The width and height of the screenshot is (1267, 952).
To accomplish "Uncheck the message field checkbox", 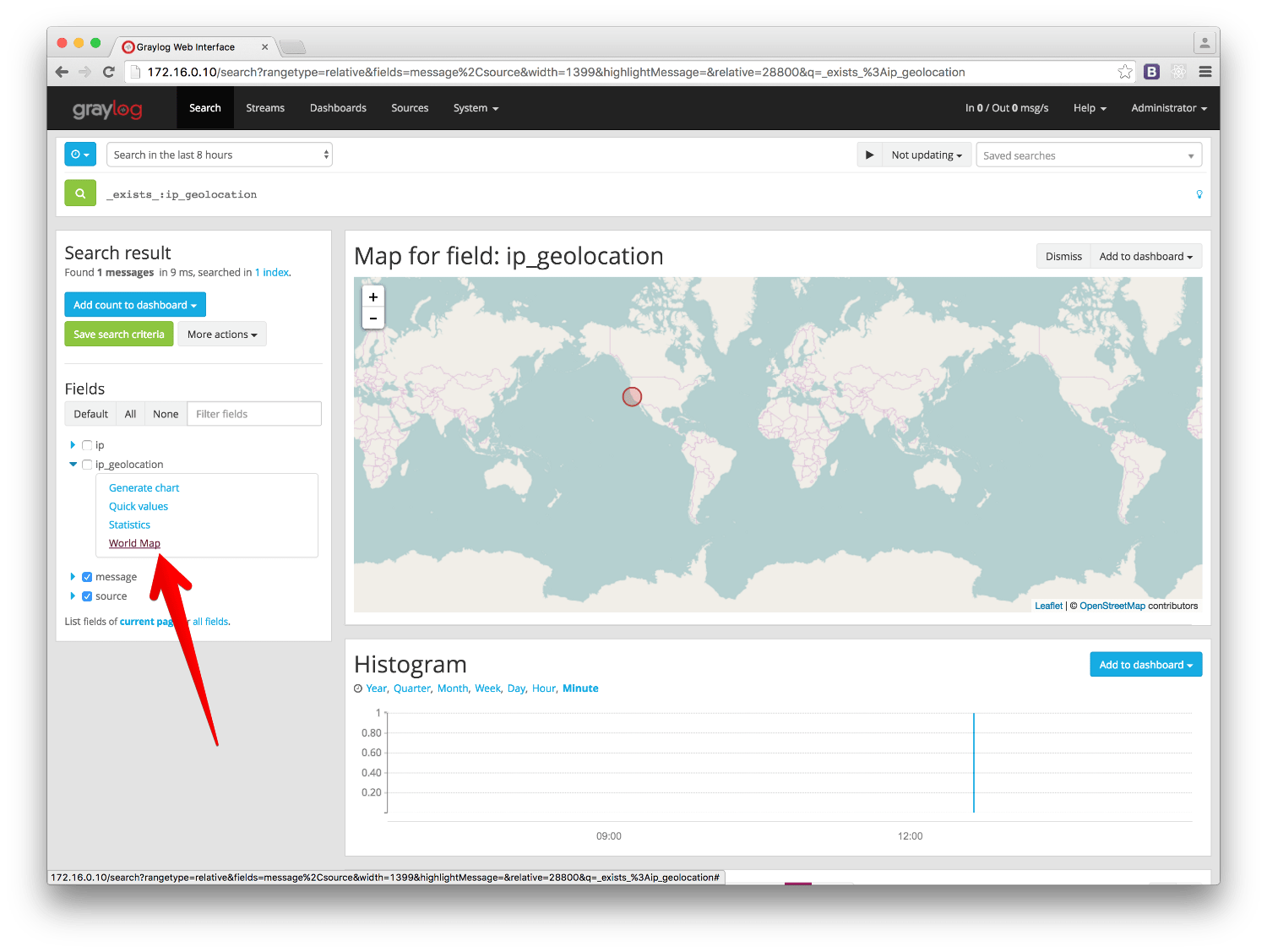I will coord(87,577).
